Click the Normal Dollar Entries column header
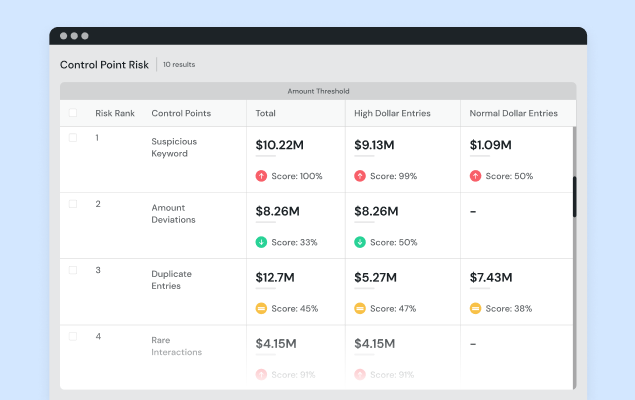This screenshot has width=635, height=400. click(x=514, y=113)
